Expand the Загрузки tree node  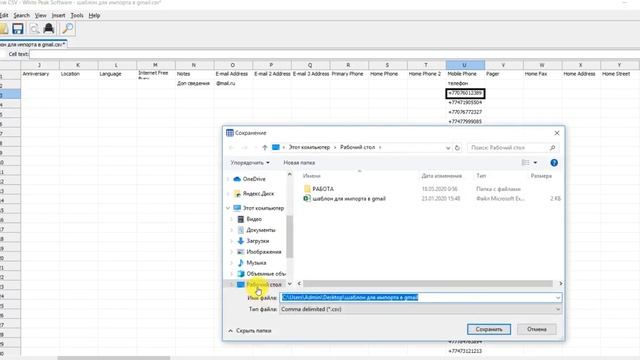coord(231,241)
